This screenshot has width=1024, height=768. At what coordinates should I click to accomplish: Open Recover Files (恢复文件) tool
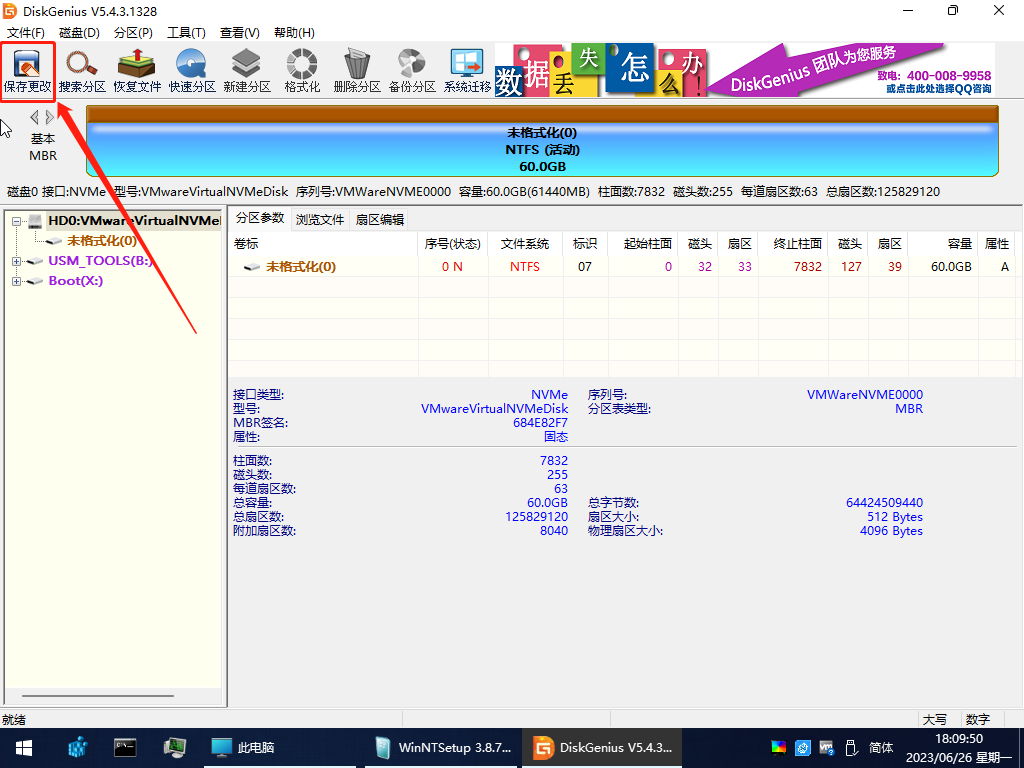point(137,71)
